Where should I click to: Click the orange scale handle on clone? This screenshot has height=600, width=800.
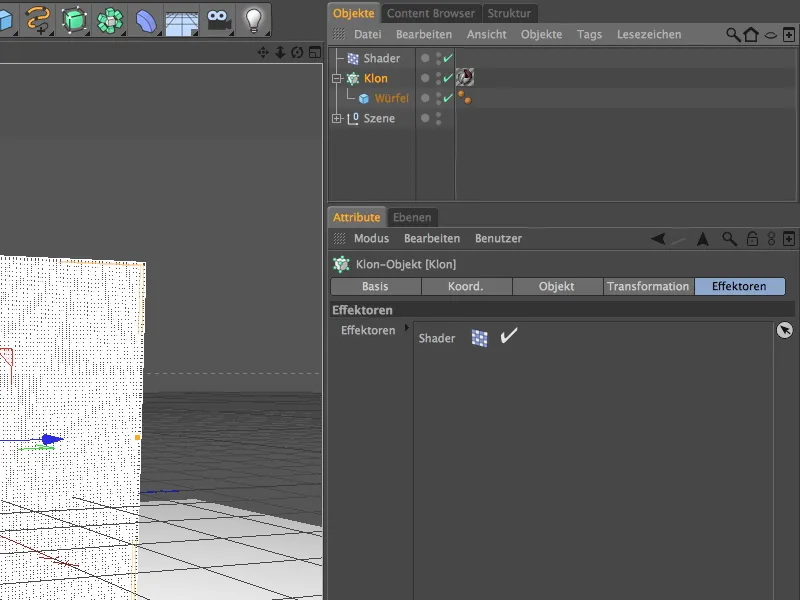pyautogui.click(x=137, y=437)
